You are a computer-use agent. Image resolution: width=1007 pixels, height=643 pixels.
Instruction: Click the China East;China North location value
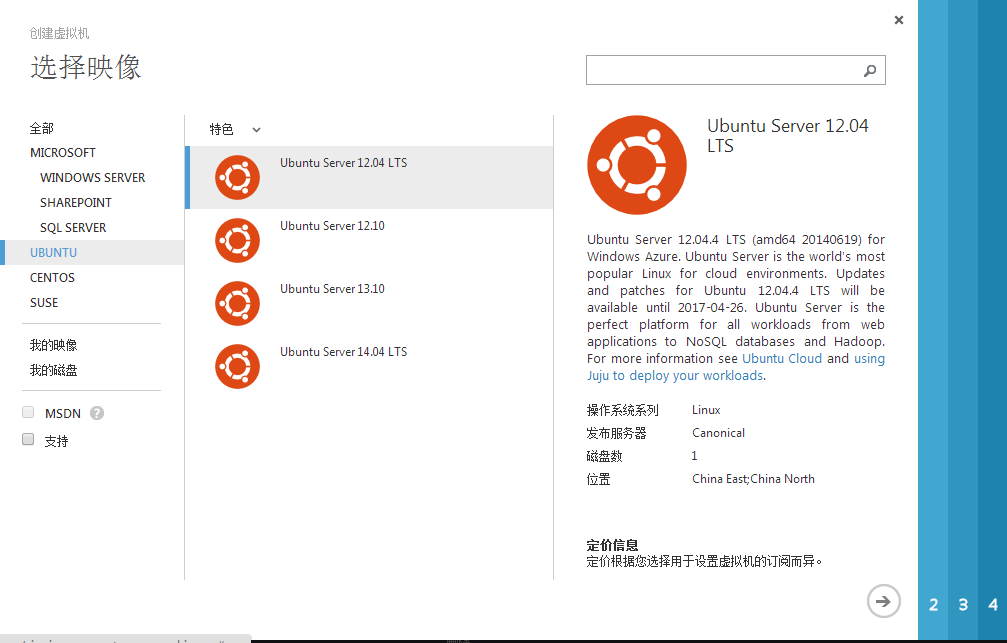[753, 479]
